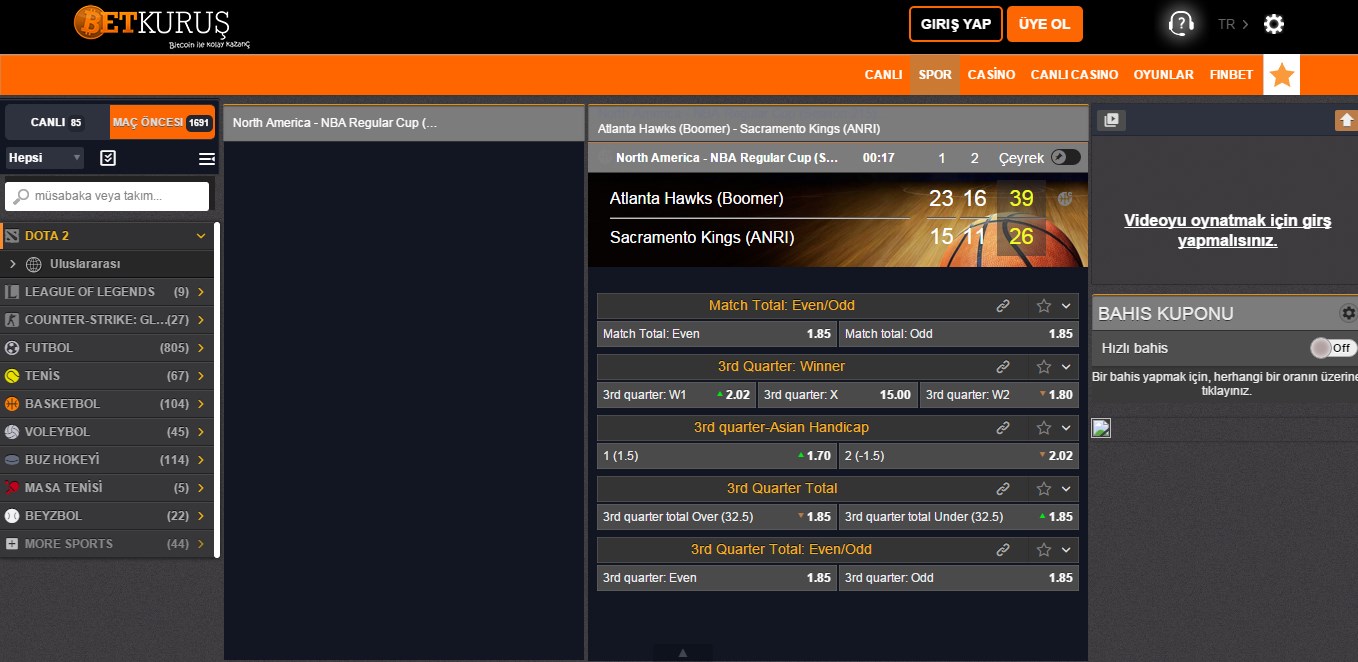The image size is (1358, 662).
Task: Toggle the Hızlı bahis switch
Action: 1333,348
